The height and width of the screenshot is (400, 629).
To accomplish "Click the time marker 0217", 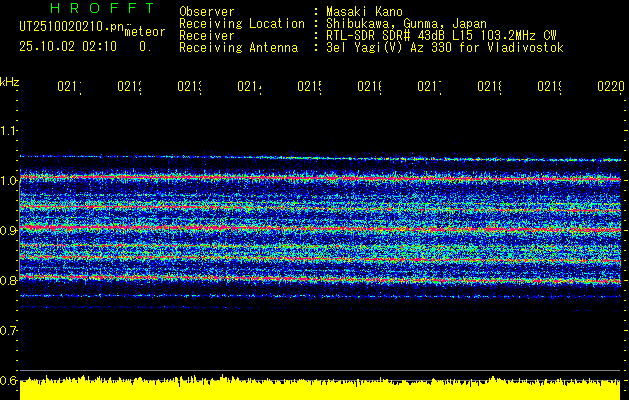I will tap(430, 86).
